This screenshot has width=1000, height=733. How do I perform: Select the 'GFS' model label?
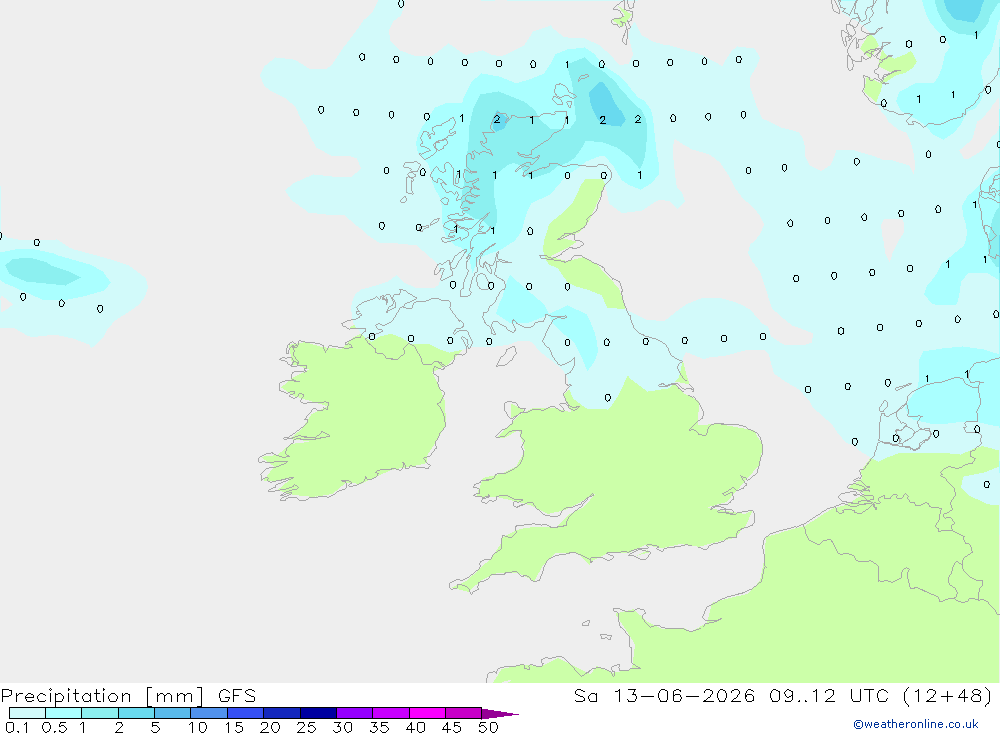point(237,696)
